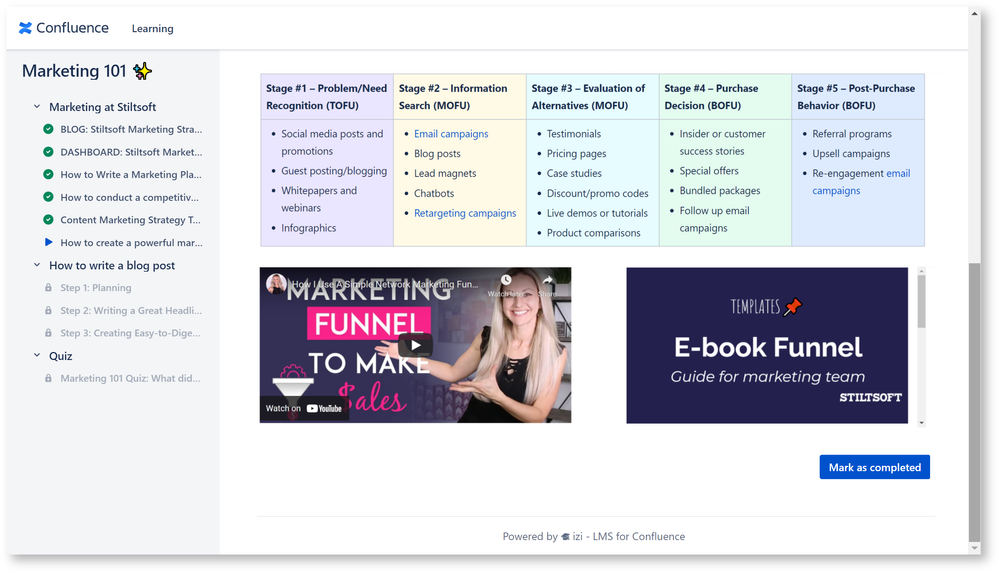Click the How to write a blog post heading
Screen dimensions: 999x573
coord(112,266)
